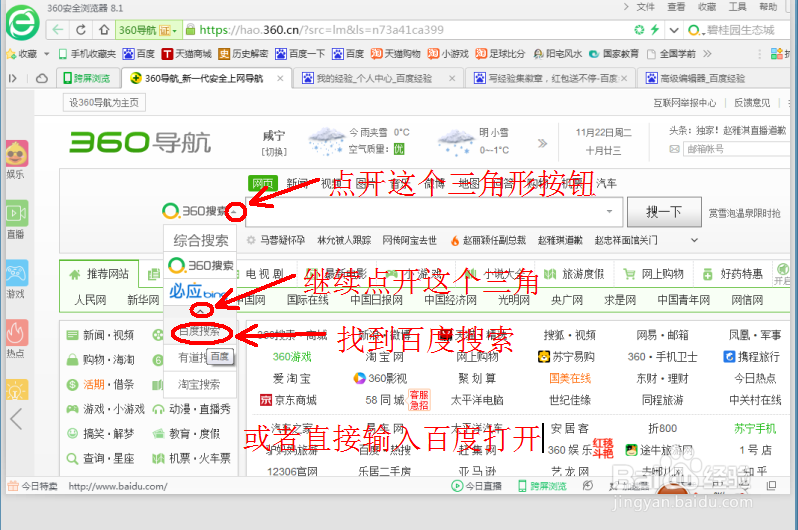The width and height of the screenshot is (798, 530).
Task: Click 今日直播 in status bar
Action: [x=477, y=486]
